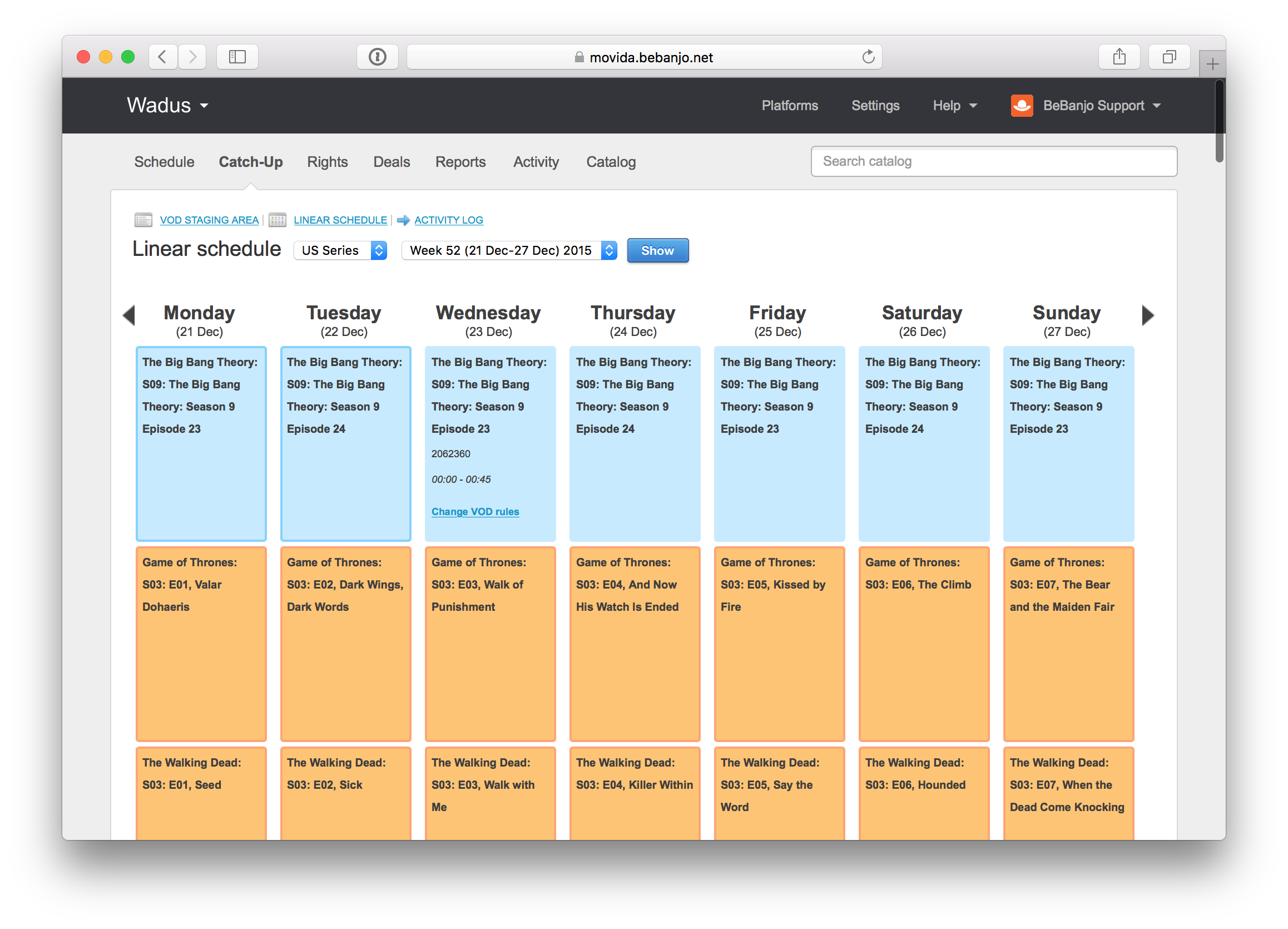The image size is (1288, 929).
Task: Select The Walking Dead E02 Sick block
Action: click(x=346, y=794)
